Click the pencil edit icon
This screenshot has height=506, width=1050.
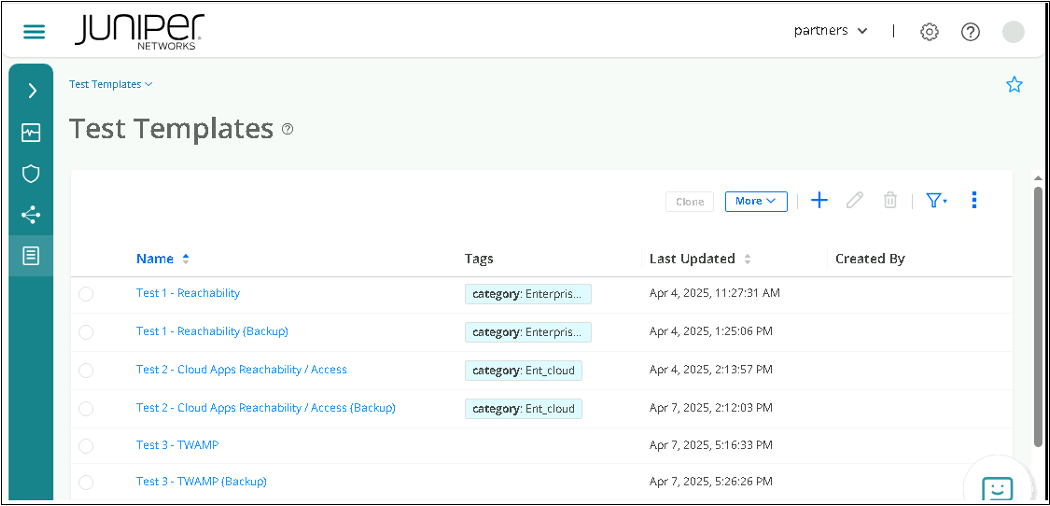[854, 200]
